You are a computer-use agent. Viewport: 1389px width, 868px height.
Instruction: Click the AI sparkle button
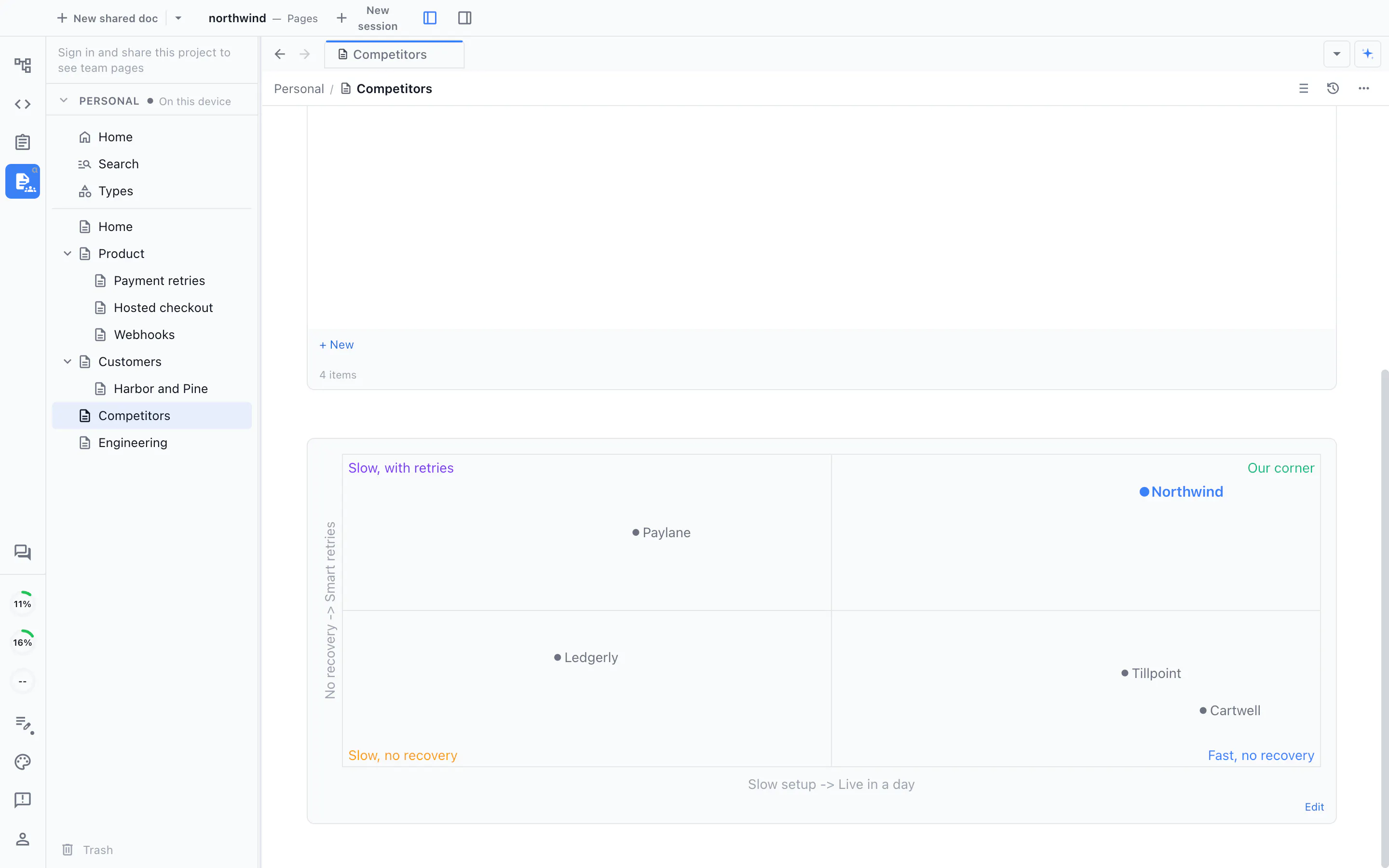click(1368, 54)
